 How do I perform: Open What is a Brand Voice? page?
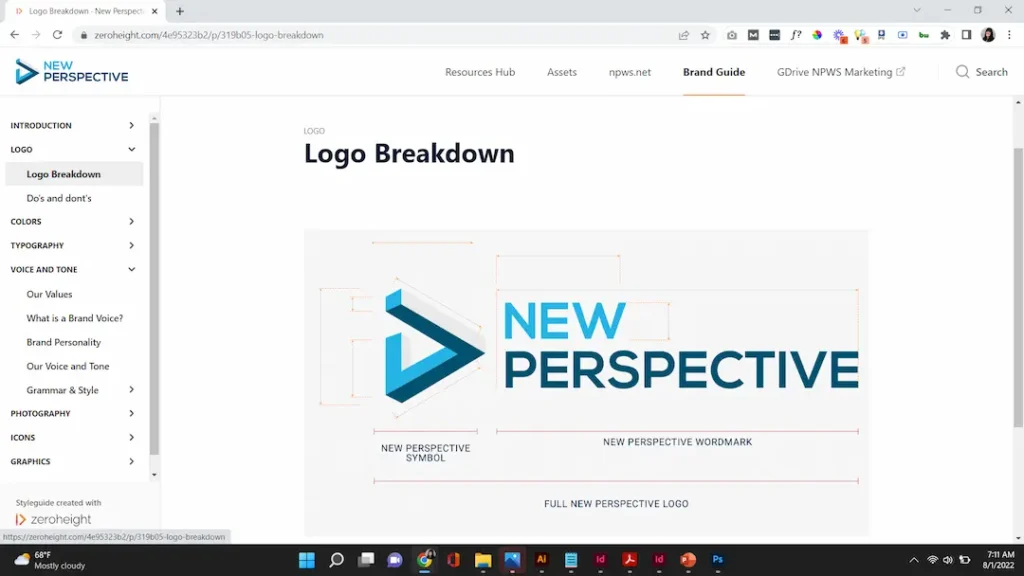(x=74, y=318)
